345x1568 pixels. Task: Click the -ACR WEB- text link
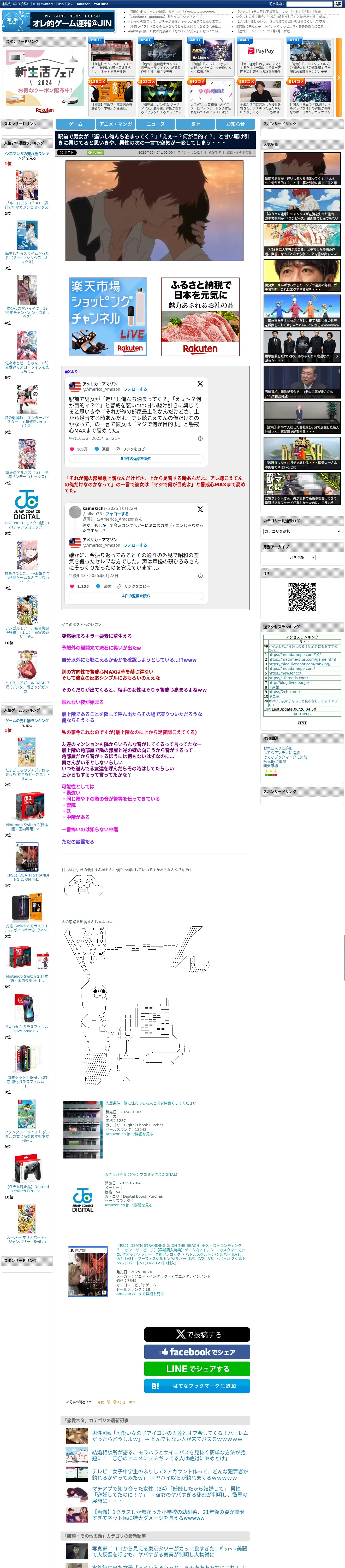pyautogui.click(x=302, y=713)
